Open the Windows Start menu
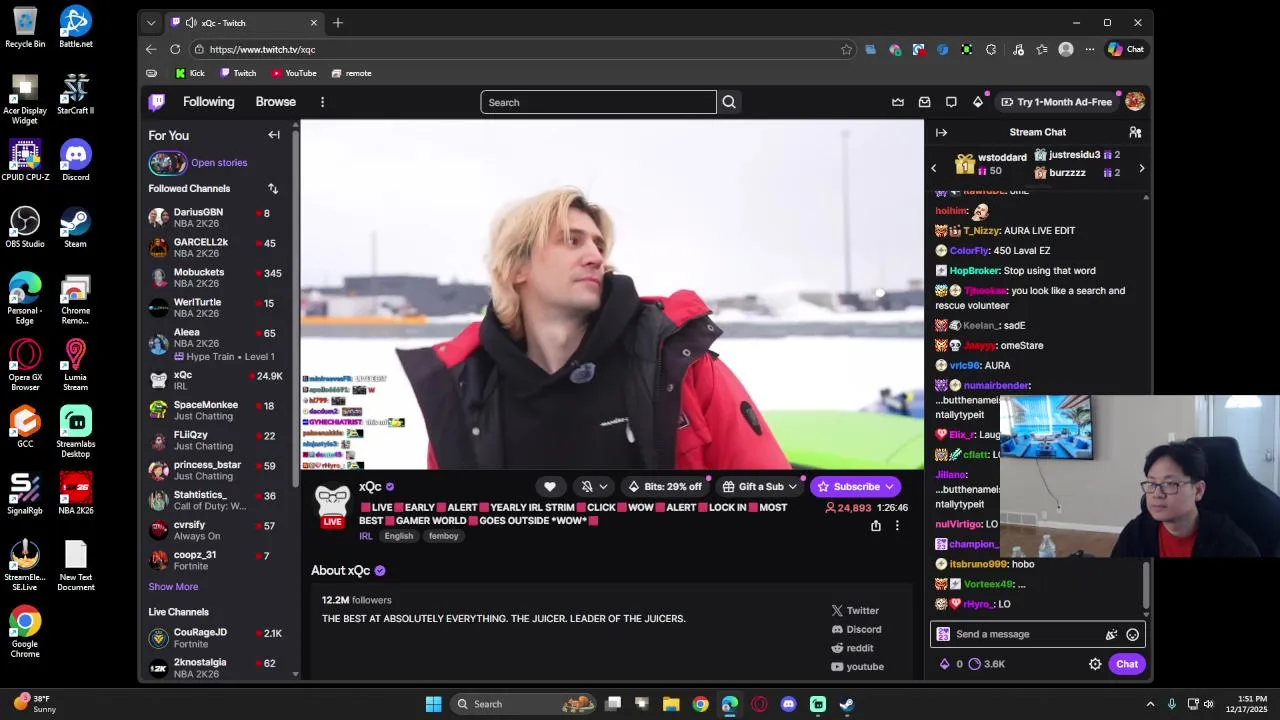 433,704
